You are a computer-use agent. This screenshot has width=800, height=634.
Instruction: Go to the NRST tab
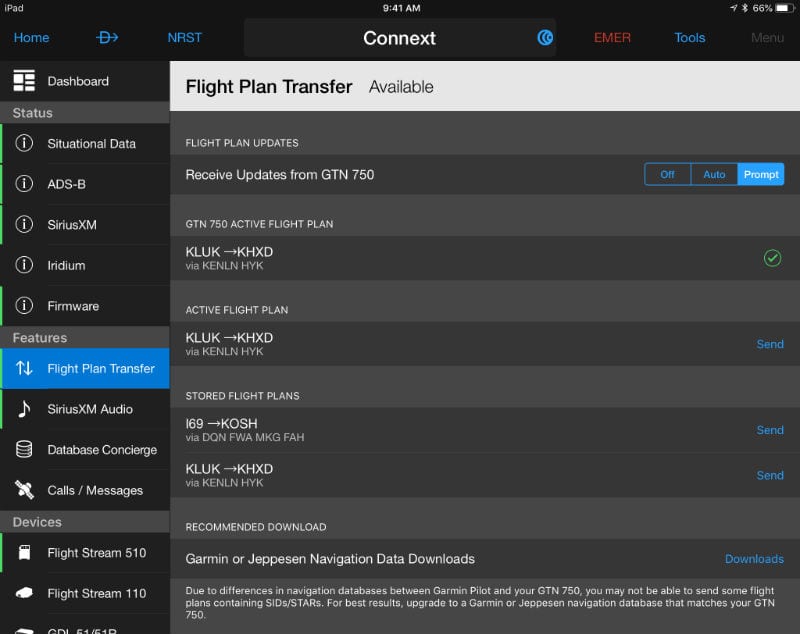(x=185, y=37)
